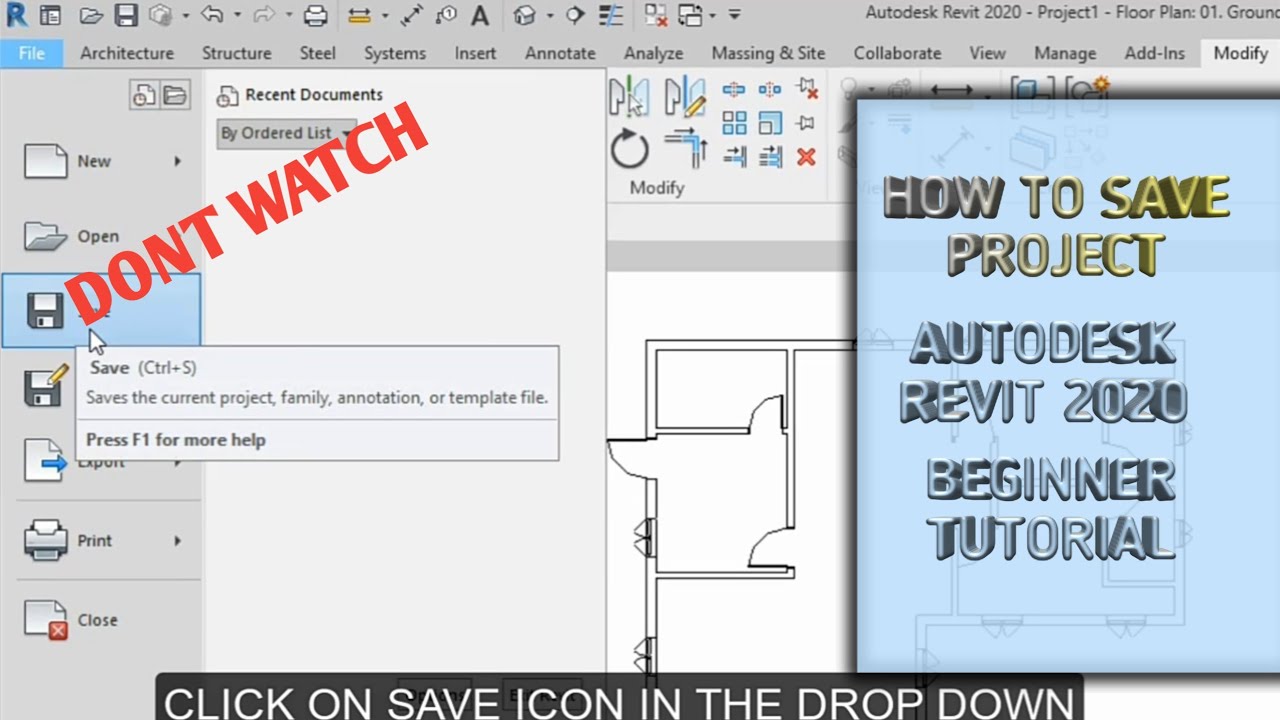Select Trim/Extend Single Element tool
Image resolution: width=1280 pixels, height=720 pixels.
735,156
